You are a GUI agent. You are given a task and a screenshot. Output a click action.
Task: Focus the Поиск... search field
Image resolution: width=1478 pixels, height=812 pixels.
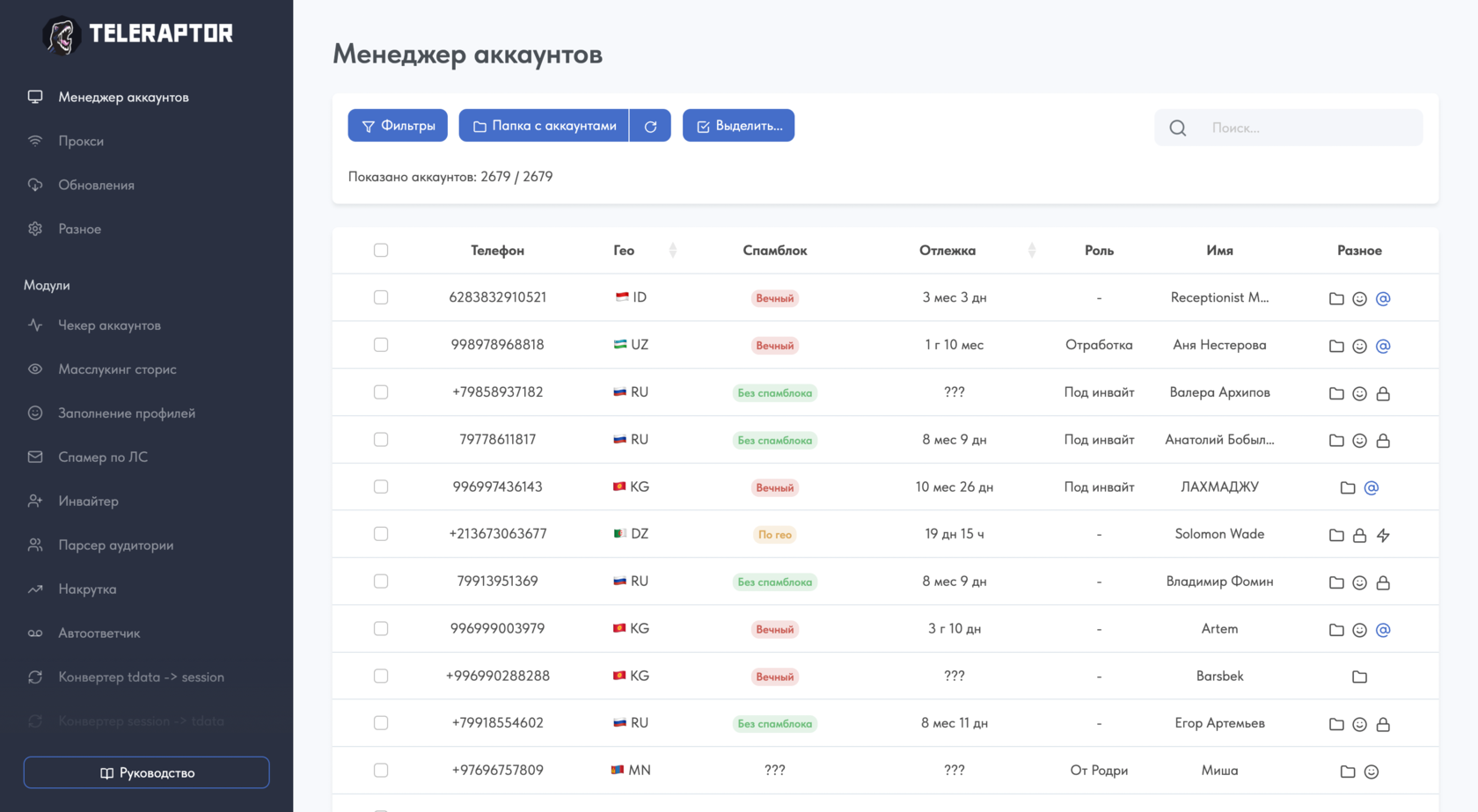pos(1289,128)
